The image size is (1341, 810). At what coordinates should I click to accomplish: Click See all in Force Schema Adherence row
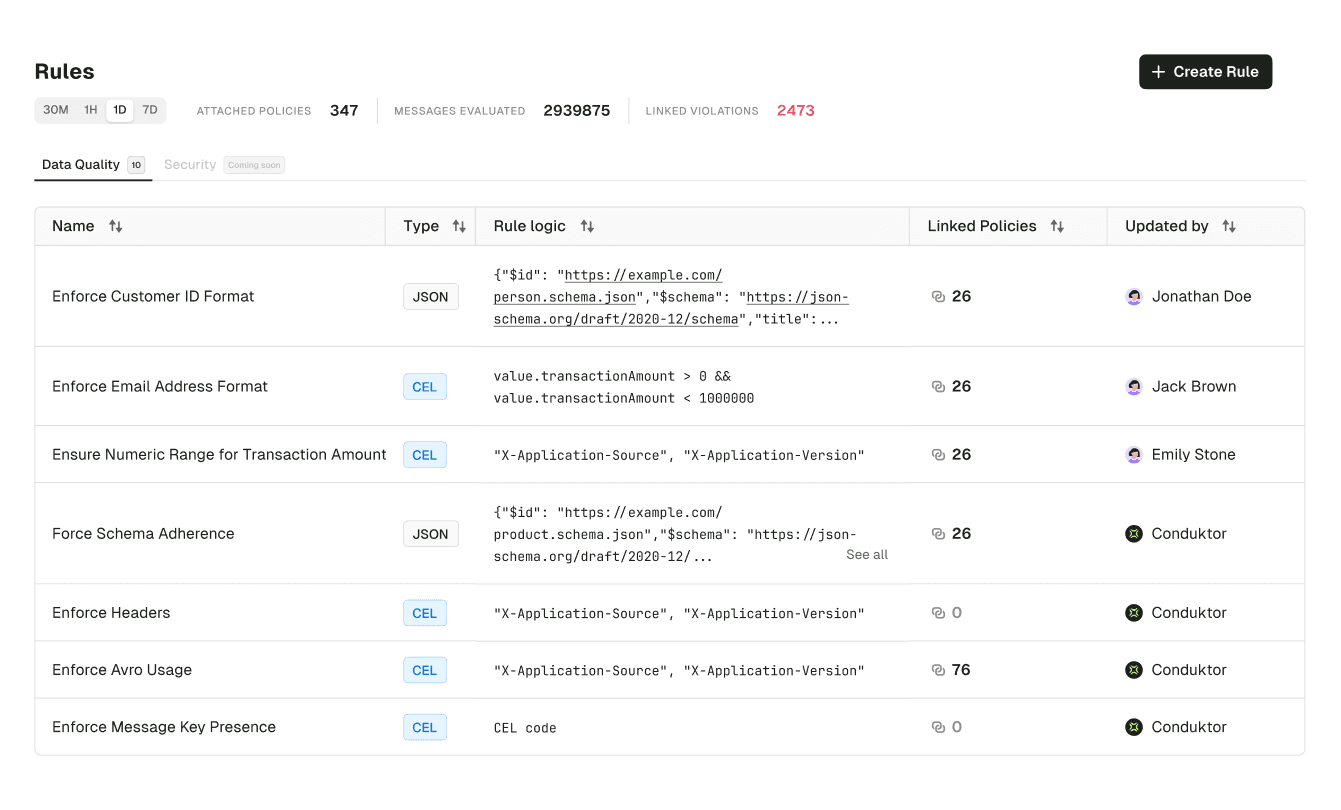point(867,554)
